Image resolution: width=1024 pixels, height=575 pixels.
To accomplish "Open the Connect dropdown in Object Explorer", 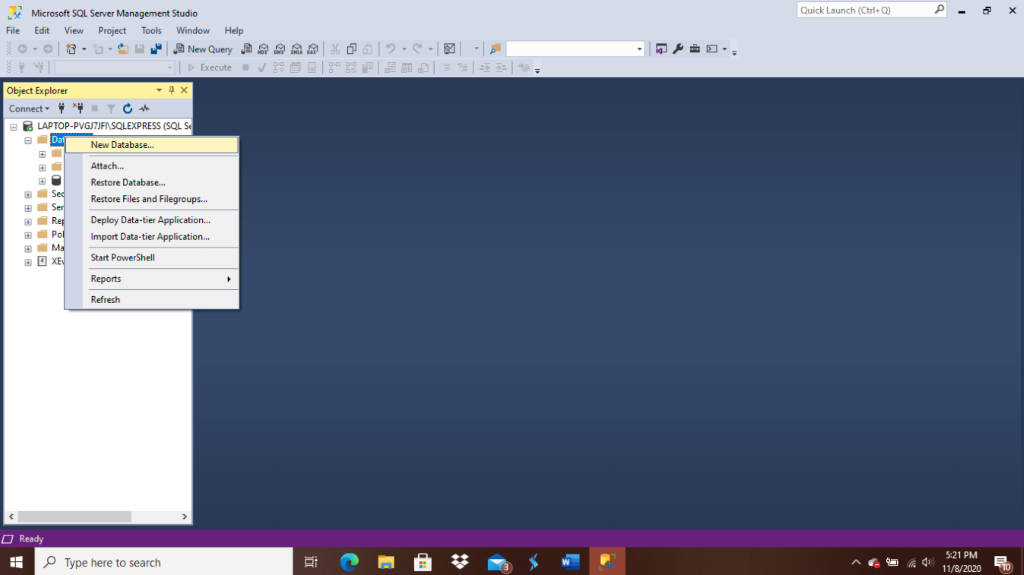I will click(x=29, y=108).
